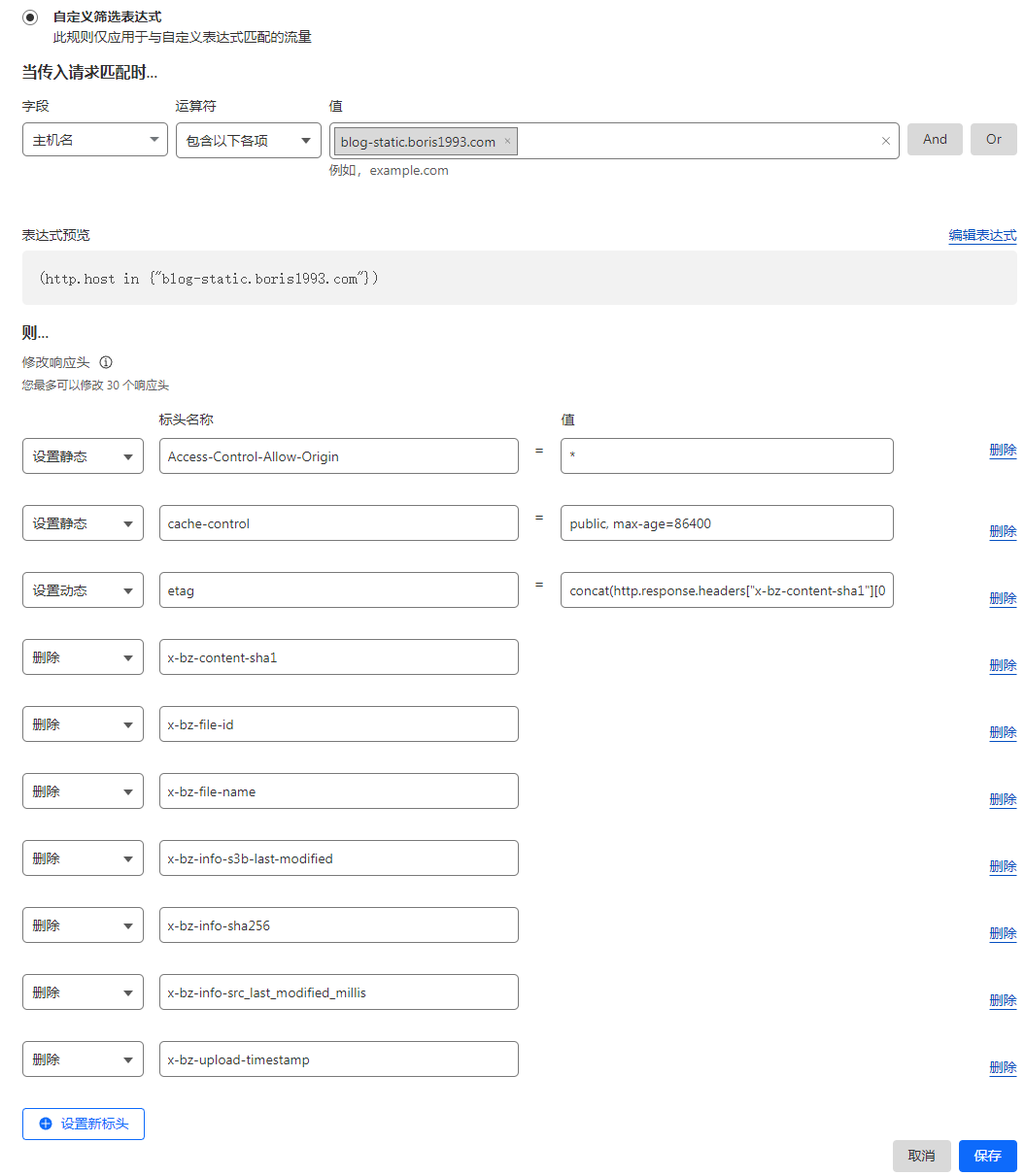This screenshot has width=1025, height=1176.
Task: Click the info icon next to 修改响应头
Action: coord(106,362)
